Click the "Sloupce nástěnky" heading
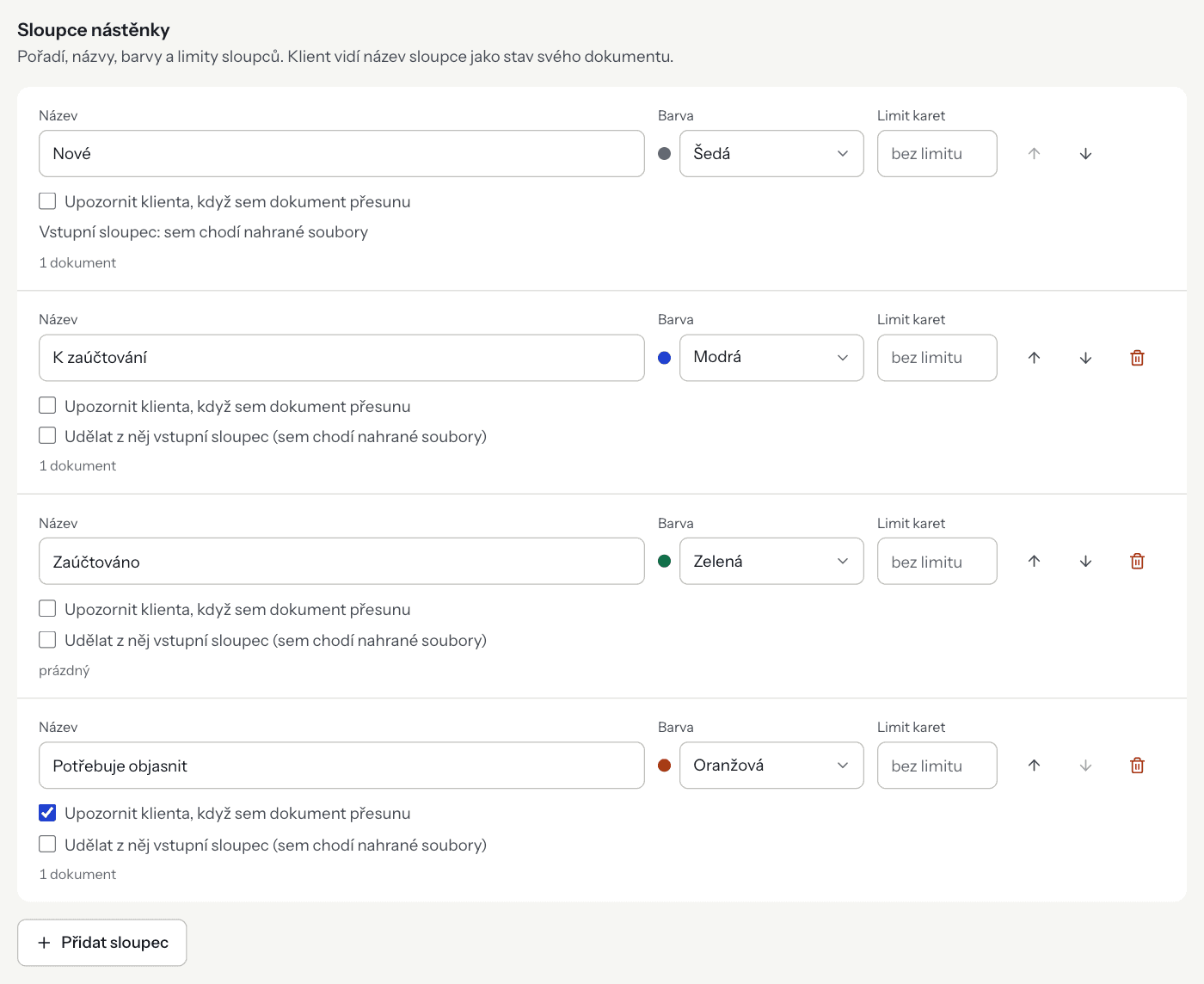Image resolution: width=1204 pixels, height=984 pixels. (94, 30)
